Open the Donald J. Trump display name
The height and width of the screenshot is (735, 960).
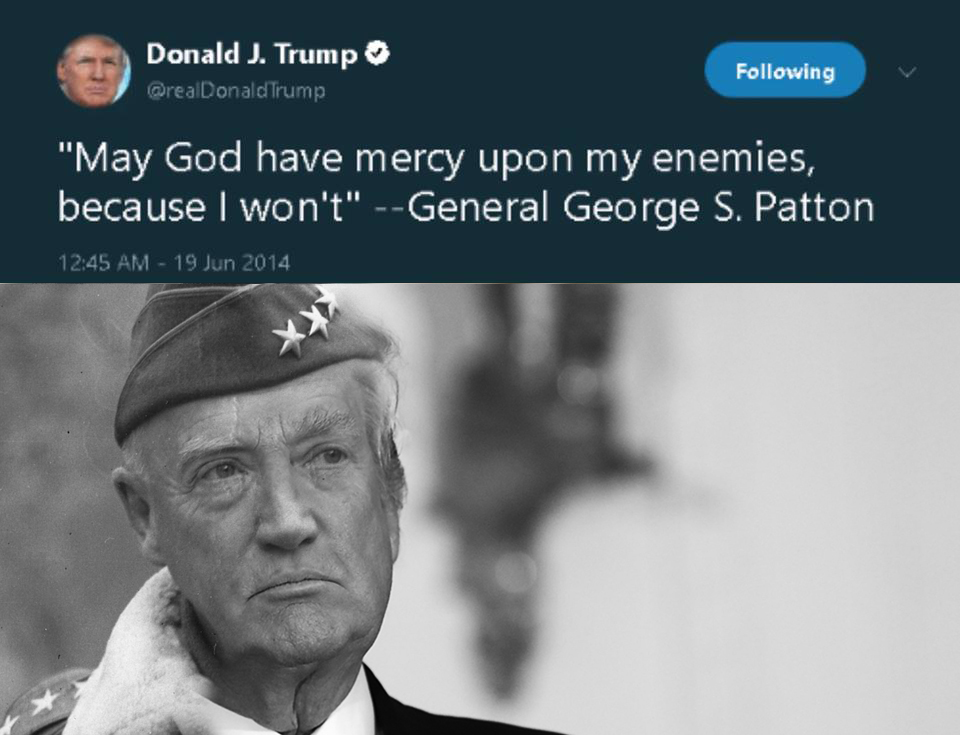(252, 54)
